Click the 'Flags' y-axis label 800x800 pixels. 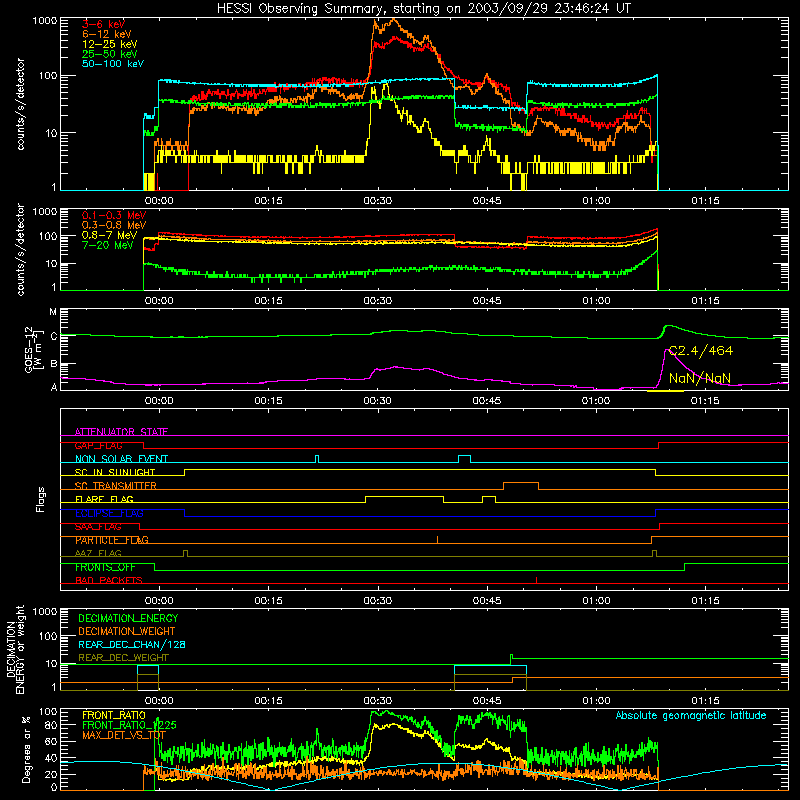40,499
